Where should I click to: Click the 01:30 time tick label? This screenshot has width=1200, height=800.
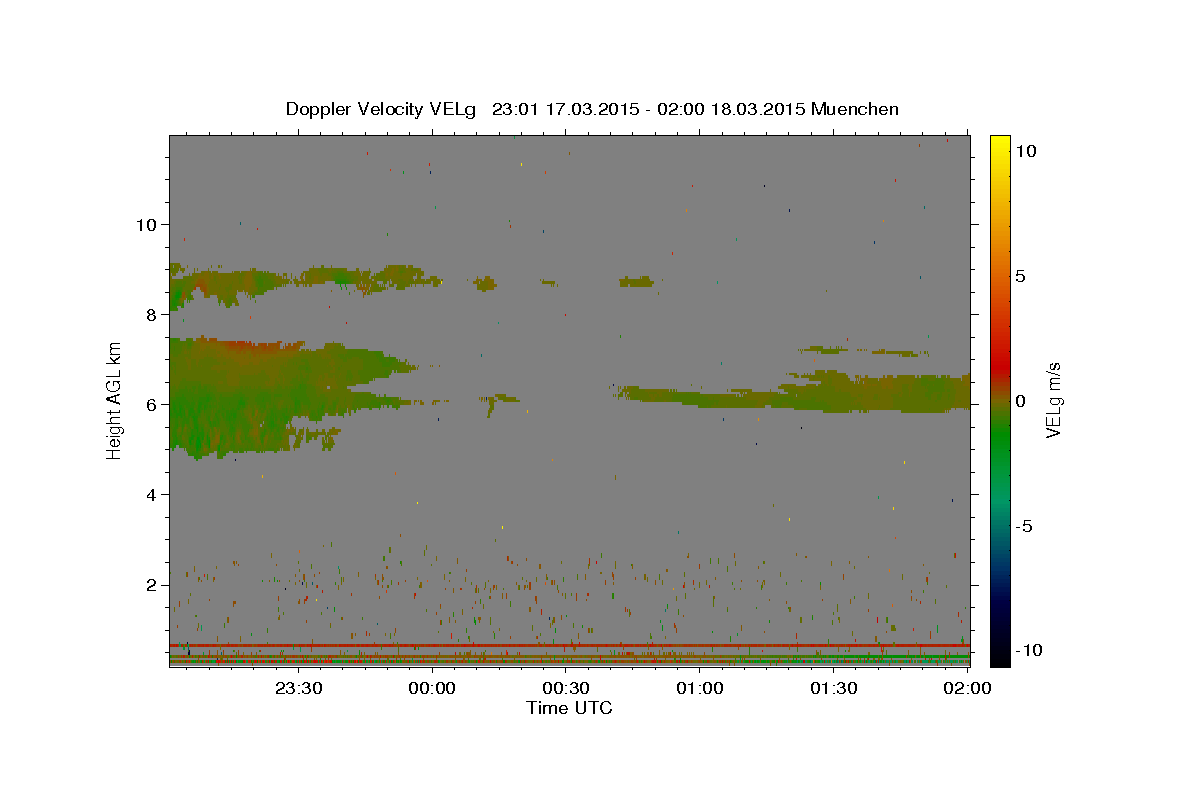[833, 688]
